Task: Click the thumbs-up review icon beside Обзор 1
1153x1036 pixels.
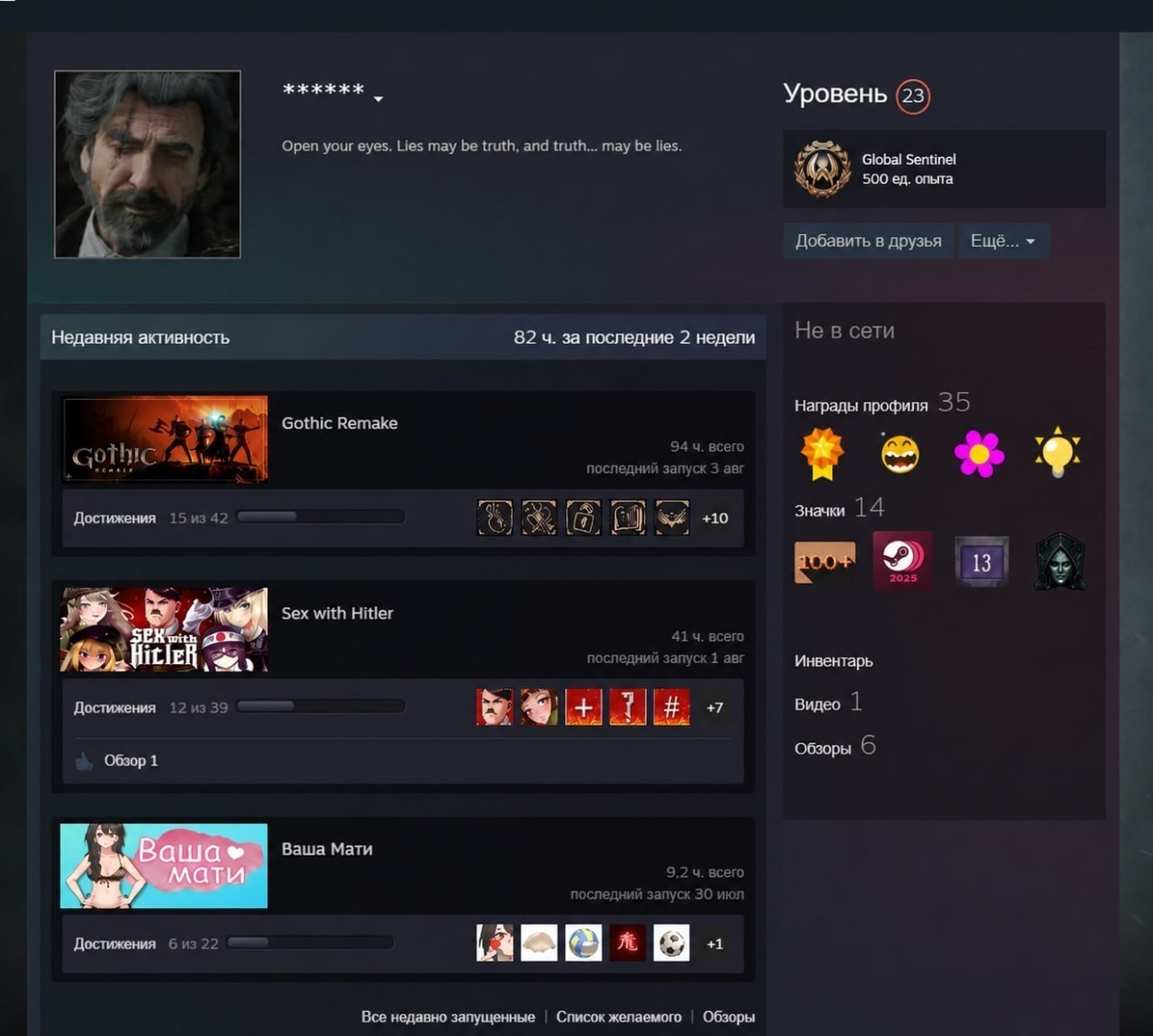Action: [84, 761]
